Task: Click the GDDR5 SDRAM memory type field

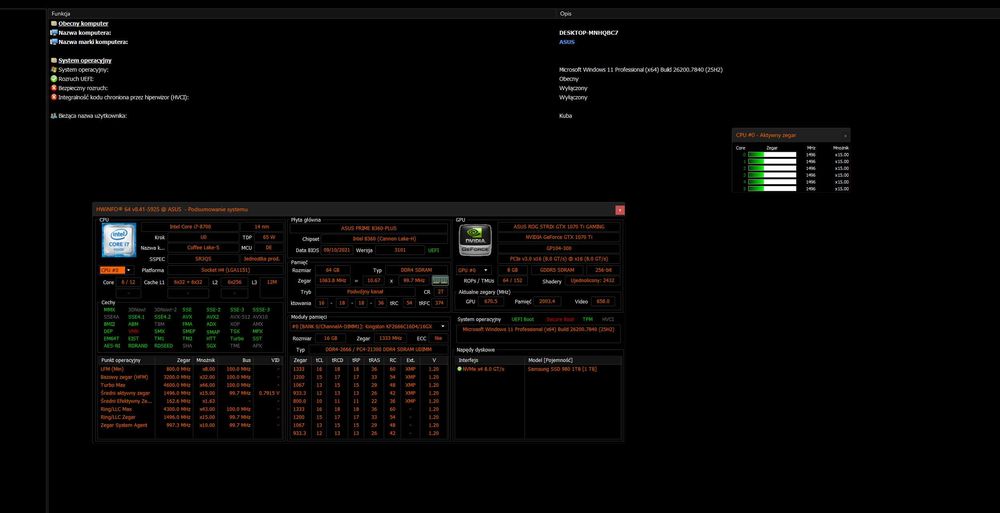Action: [556, 270]
